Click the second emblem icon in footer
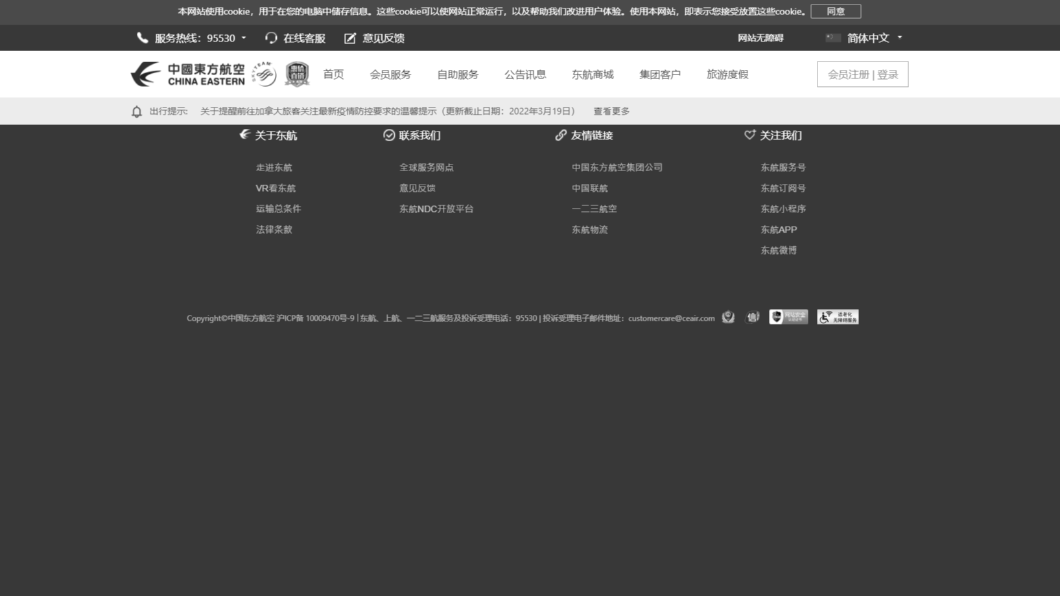This screenshot has width=1060, height=596. [x=752, y=317]
